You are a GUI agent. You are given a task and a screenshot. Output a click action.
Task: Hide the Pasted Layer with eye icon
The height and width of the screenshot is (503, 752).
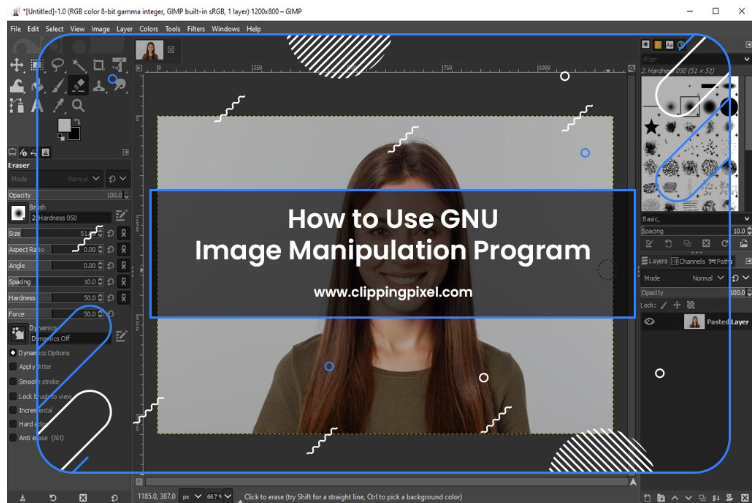[x=650, y=322]
